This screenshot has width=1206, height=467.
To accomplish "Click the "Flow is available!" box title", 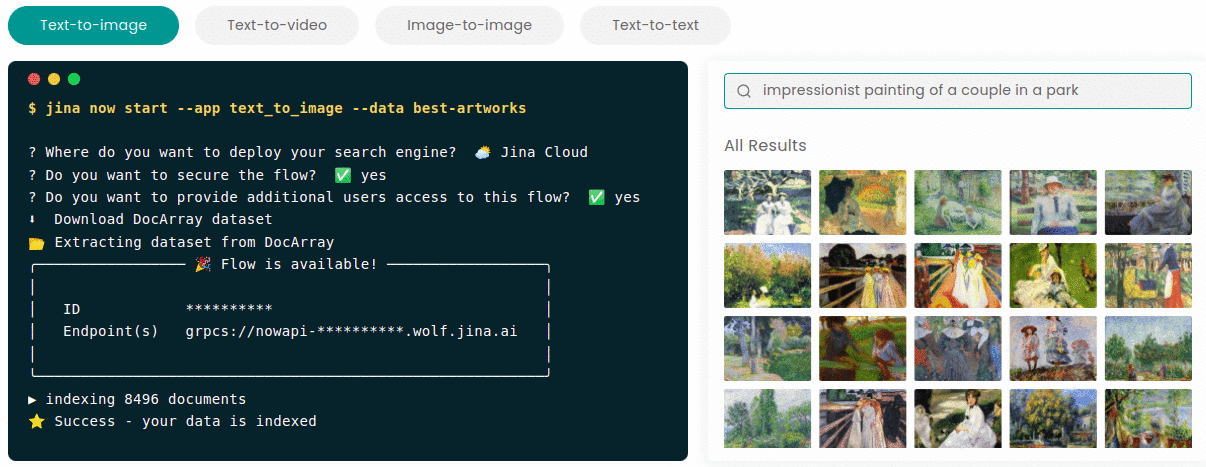I will click(x=298, y=264).
